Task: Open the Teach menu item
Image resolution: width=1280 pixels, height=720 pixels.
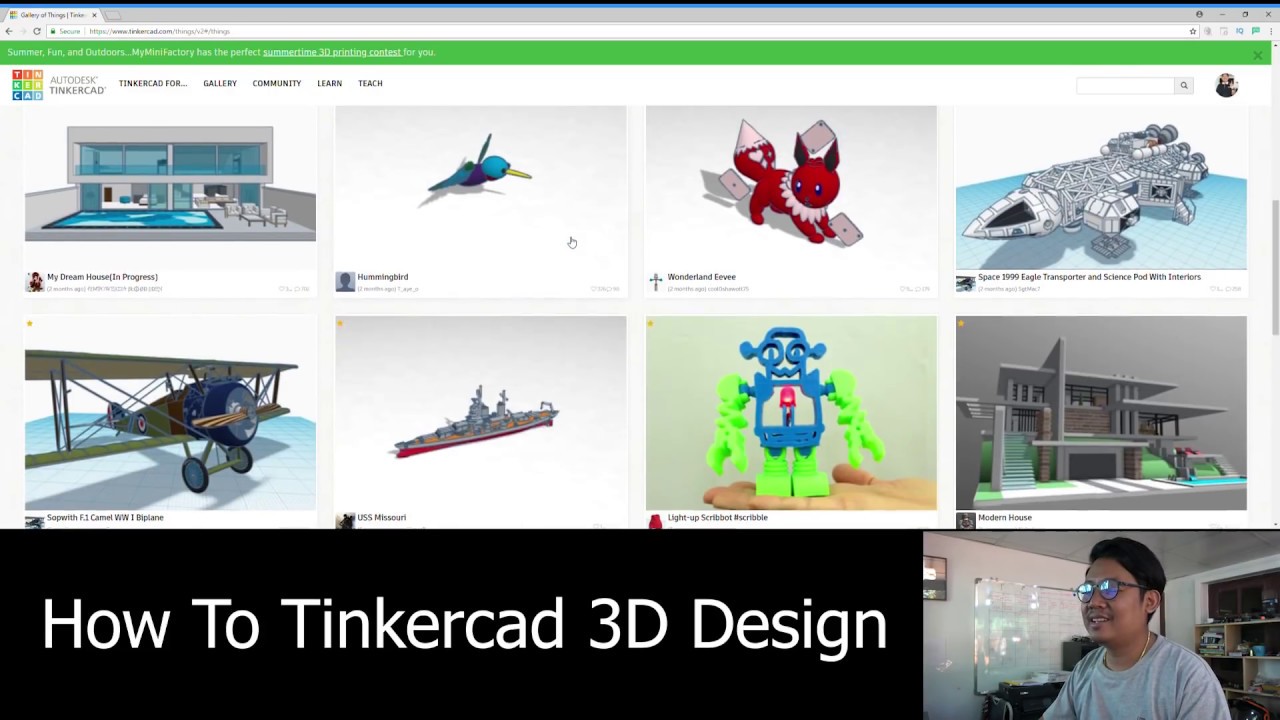Action: [x=370, y=84]
